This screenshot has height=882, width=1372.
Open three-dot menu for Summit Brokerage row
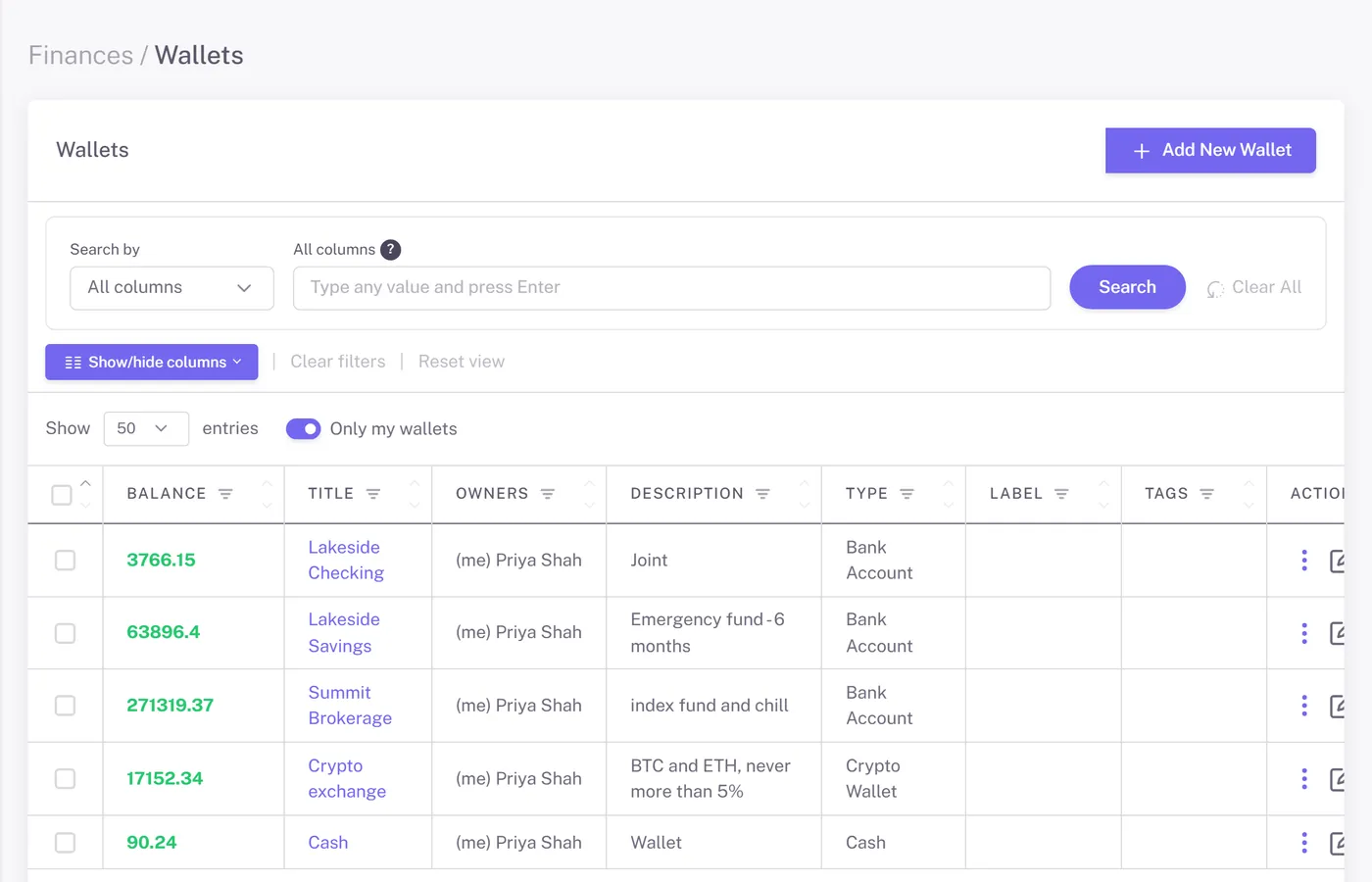point(1304,706)
